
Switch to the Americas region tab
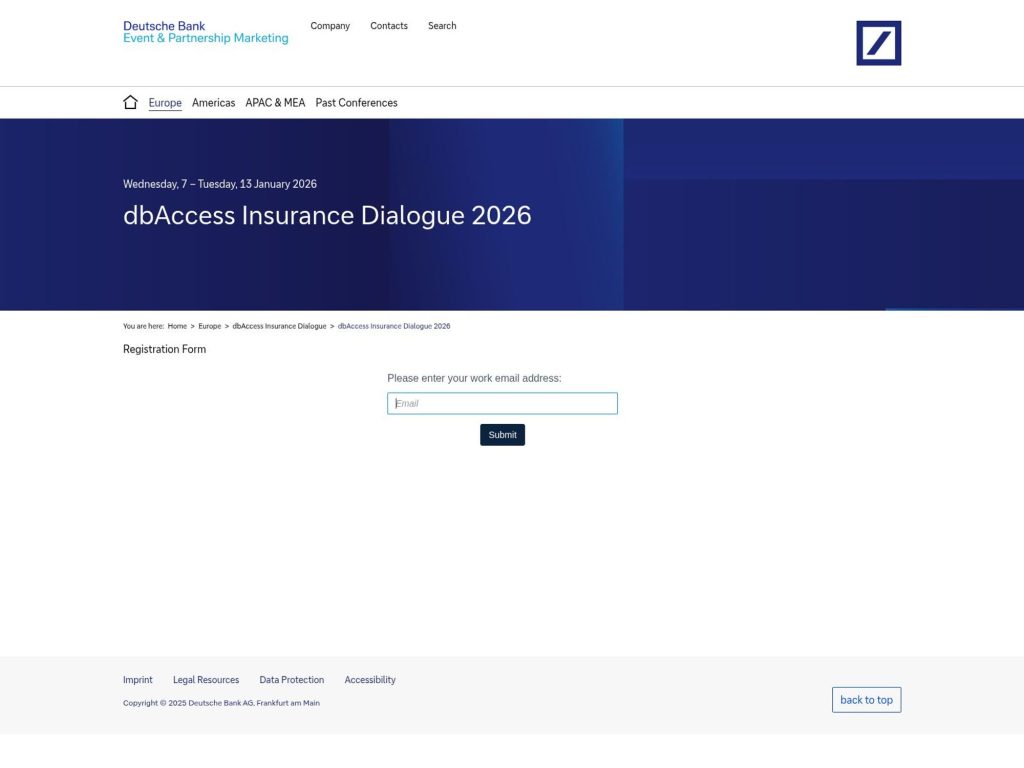pos(213,102)
